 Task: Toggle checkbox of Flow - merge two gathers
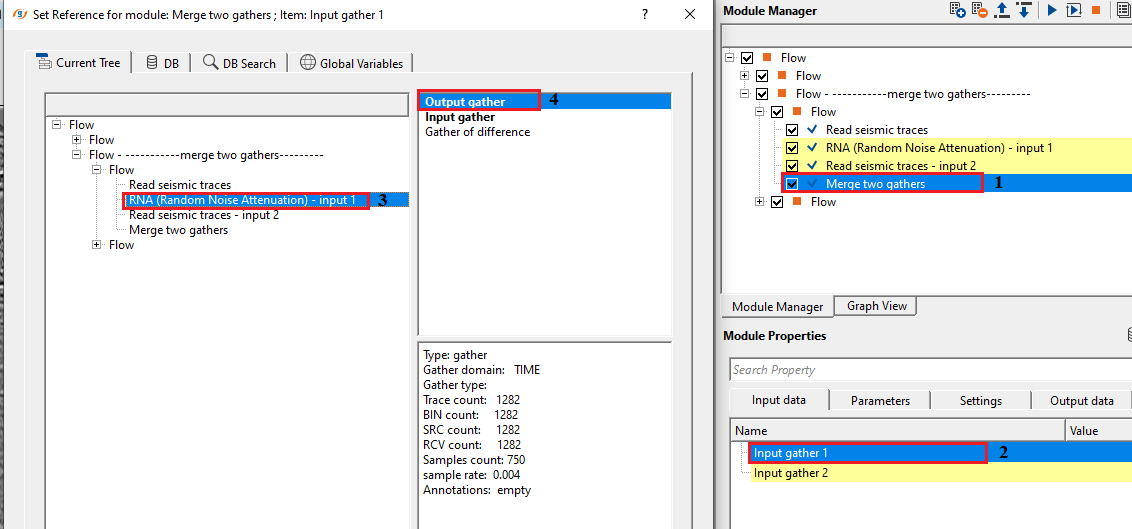(x=762, y=94)
